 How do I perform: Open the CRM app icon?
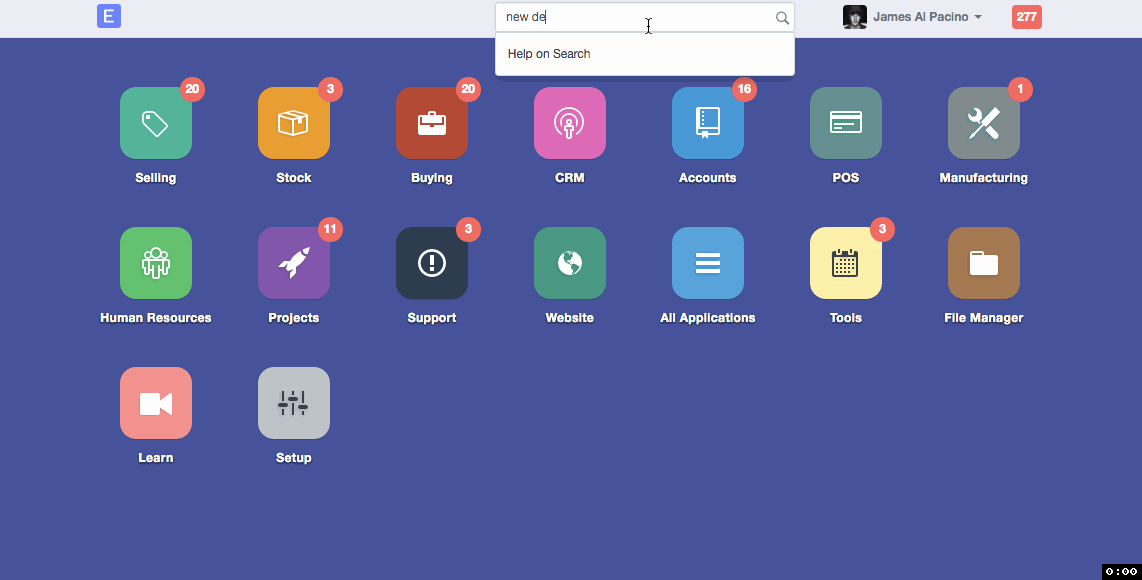pos(570,123)
